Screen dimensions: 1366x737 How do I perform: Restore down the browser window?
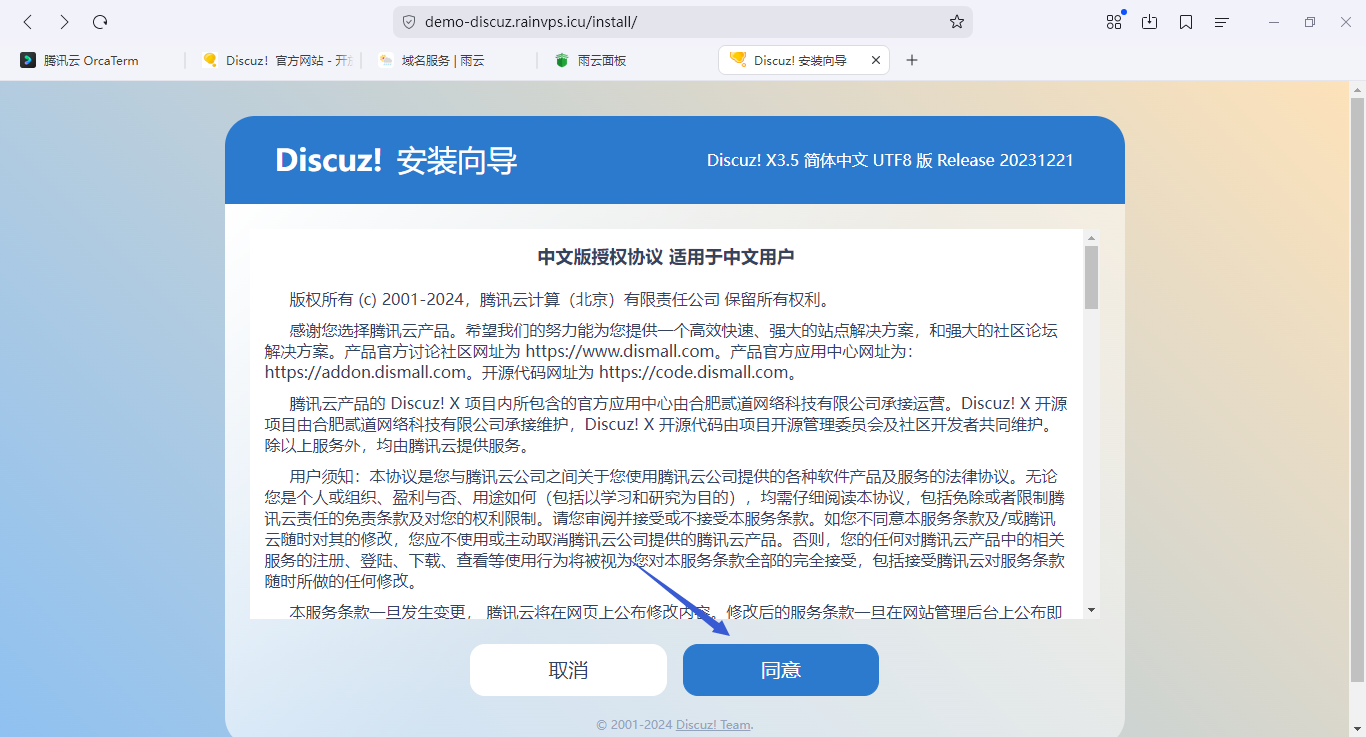tap(1310, 22)
